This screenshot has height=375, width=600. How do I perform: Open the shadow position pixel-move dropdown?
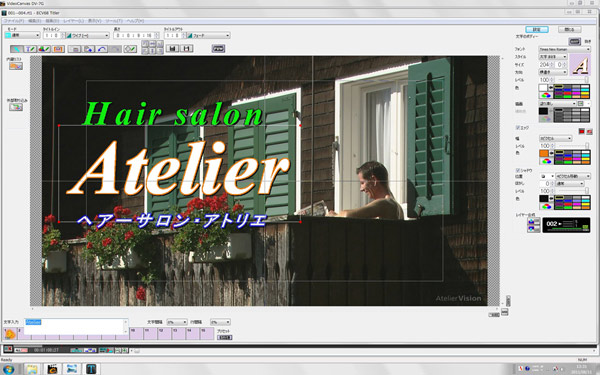click(x=574, y=176)
